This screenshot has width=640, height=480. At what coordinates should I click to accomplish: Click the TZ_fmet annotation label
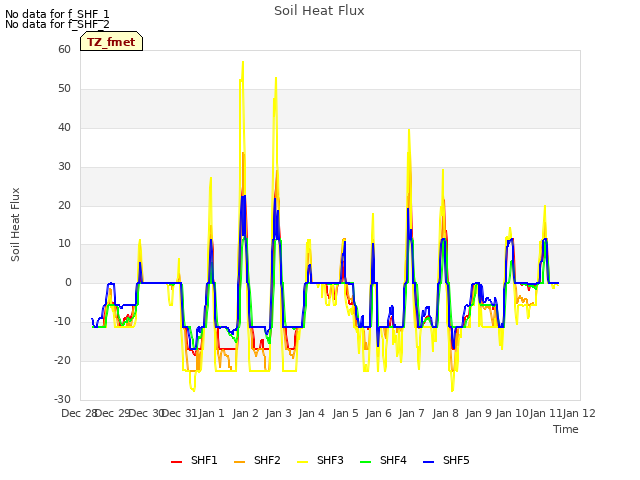111,42
